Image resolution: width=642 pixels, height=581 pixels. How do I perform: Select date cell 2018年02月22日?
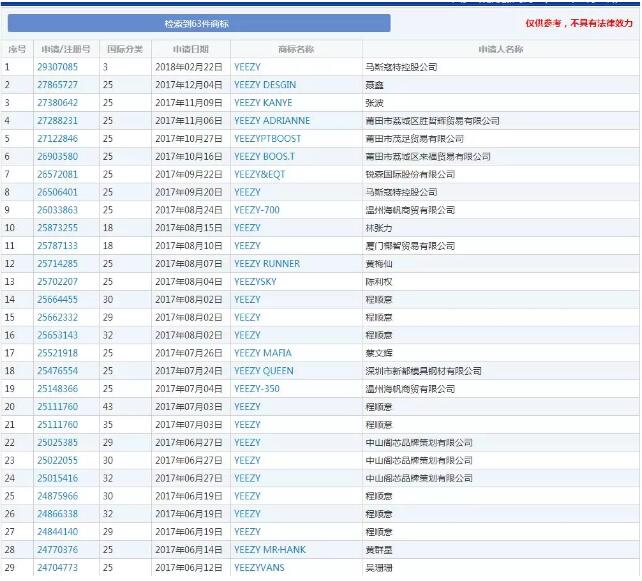pyautogui.click(x=189, y=67)
